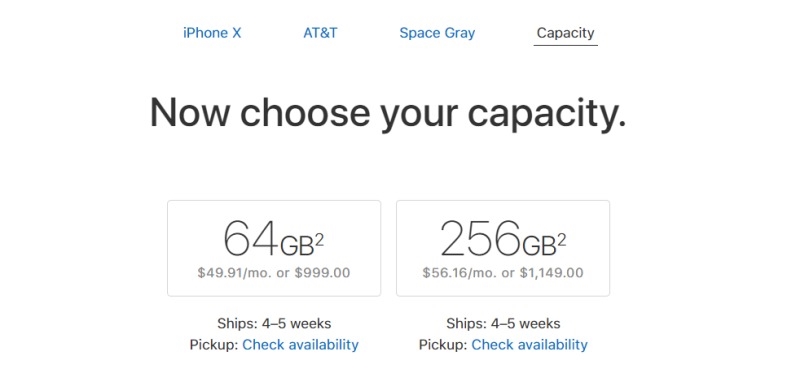Choose the 64GB capacity option
800x378 pixels.
click(x=274, y=248)
